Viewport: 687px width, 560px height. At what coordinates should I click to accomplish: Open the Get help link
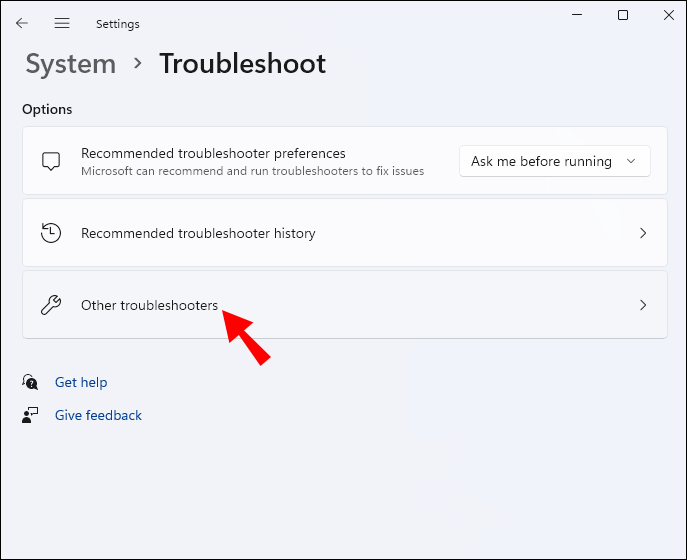(x=81, y=382)
